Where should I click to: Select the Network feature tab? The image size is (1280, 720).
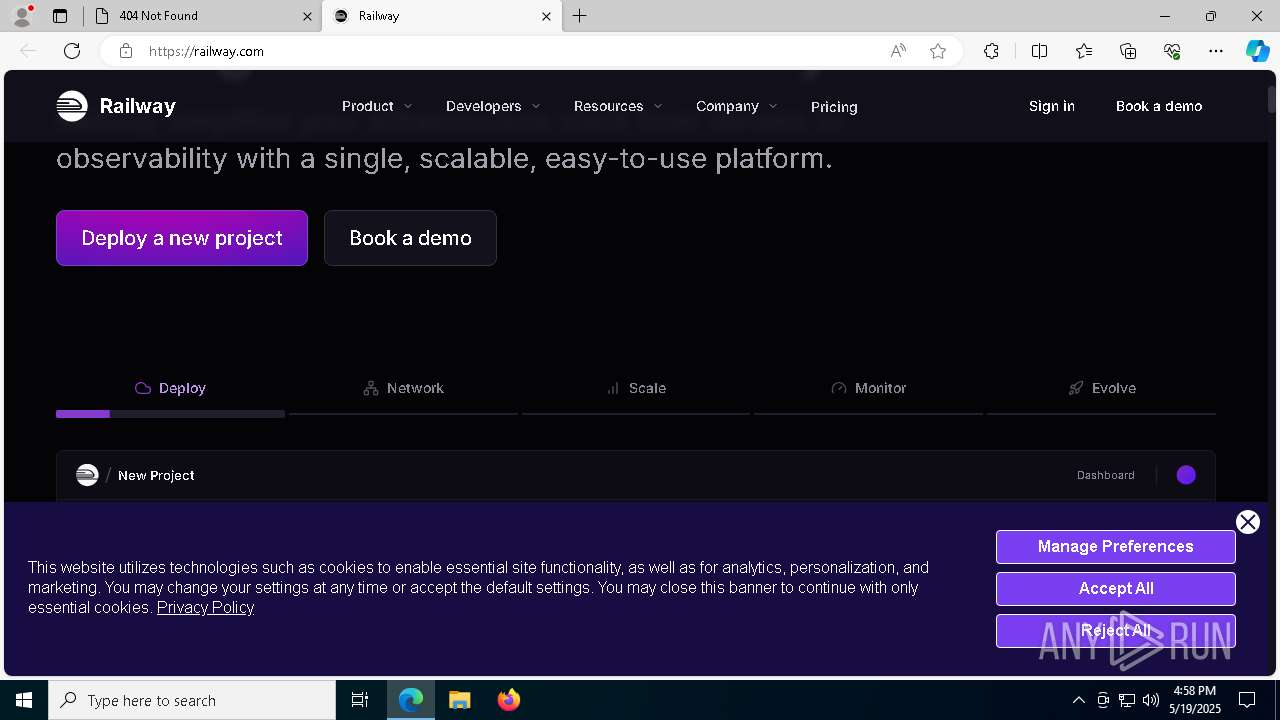404,388
